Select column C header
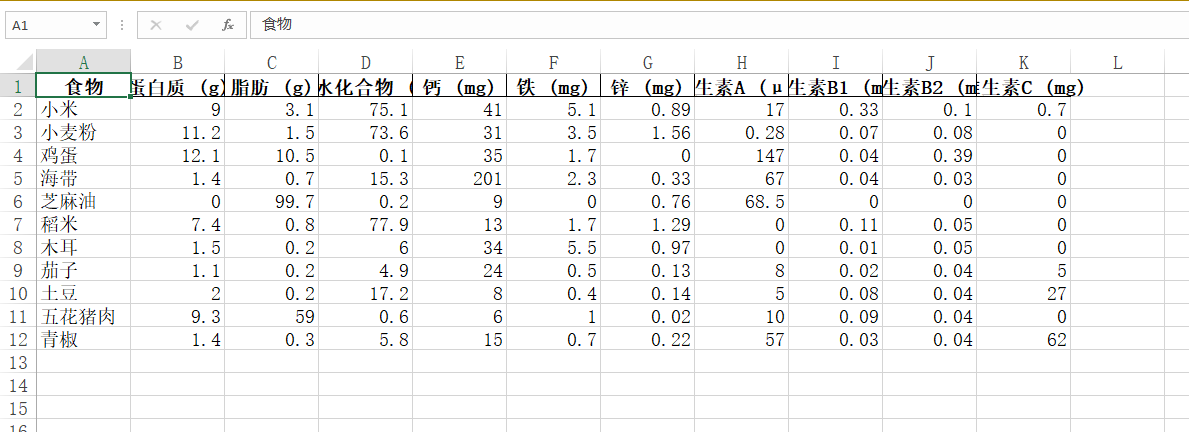 [x=271, y=62]
